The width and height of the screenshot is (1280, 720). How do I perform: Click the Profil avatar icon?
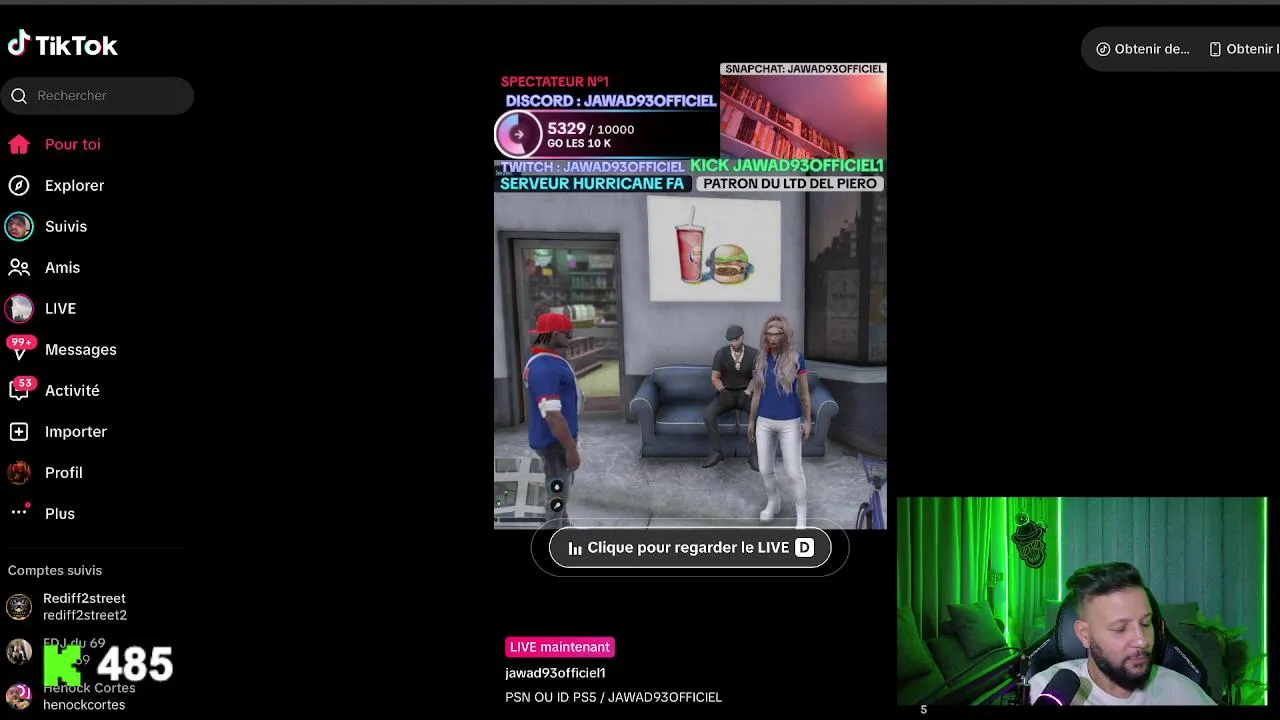(x=19, y=472)
